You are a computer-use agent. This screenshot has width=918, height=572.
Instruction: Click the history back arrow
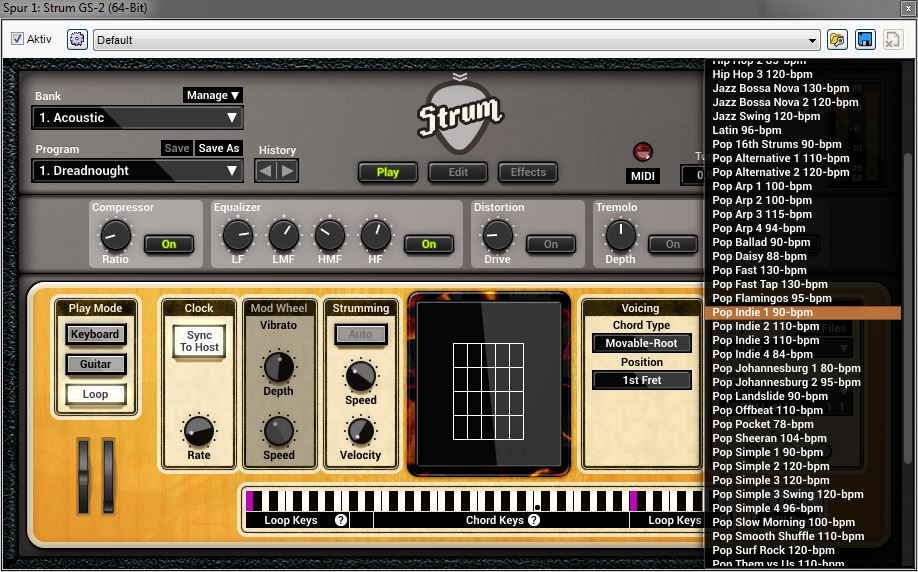(x=266, y=172)
